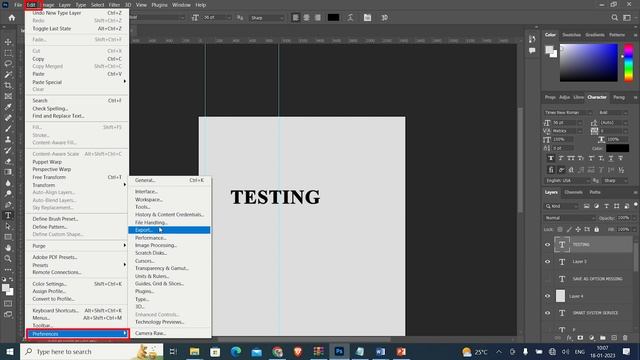The height and width of the screenshot is (360, 640).
Task: Switch to the Channels tab
Action: (x=573, y=192)
